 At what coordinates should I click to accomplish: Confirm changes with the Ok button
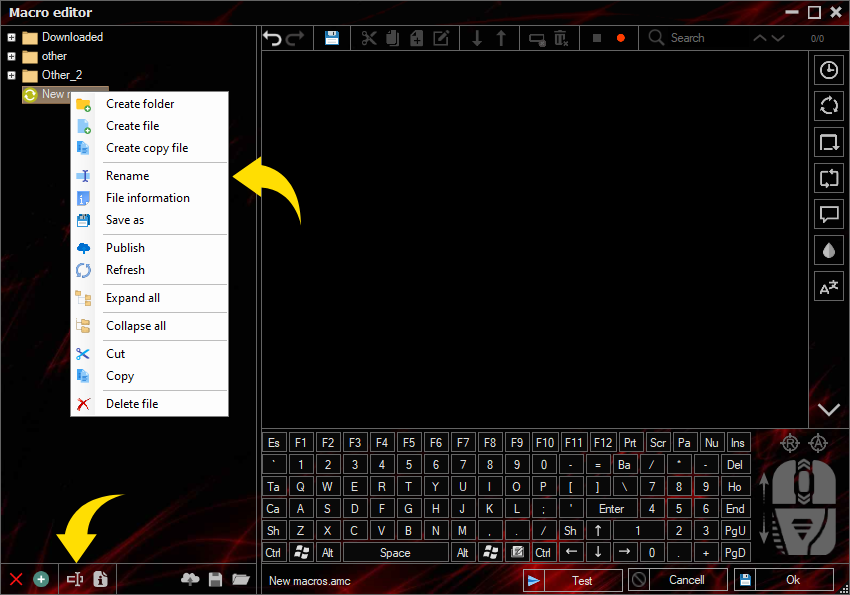pyautogui.click(x=793, y=579)
